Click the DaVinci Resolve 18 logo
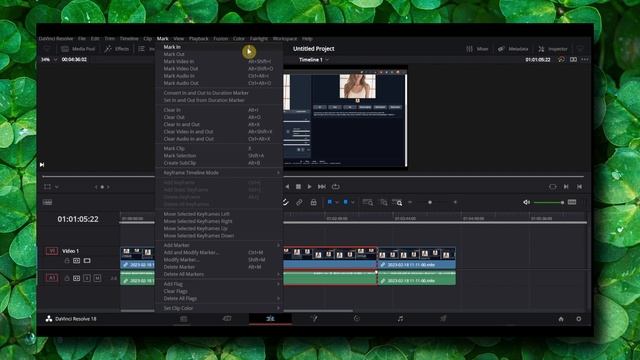The height and width of the screenshot is (360, 640). pos(49,319)
